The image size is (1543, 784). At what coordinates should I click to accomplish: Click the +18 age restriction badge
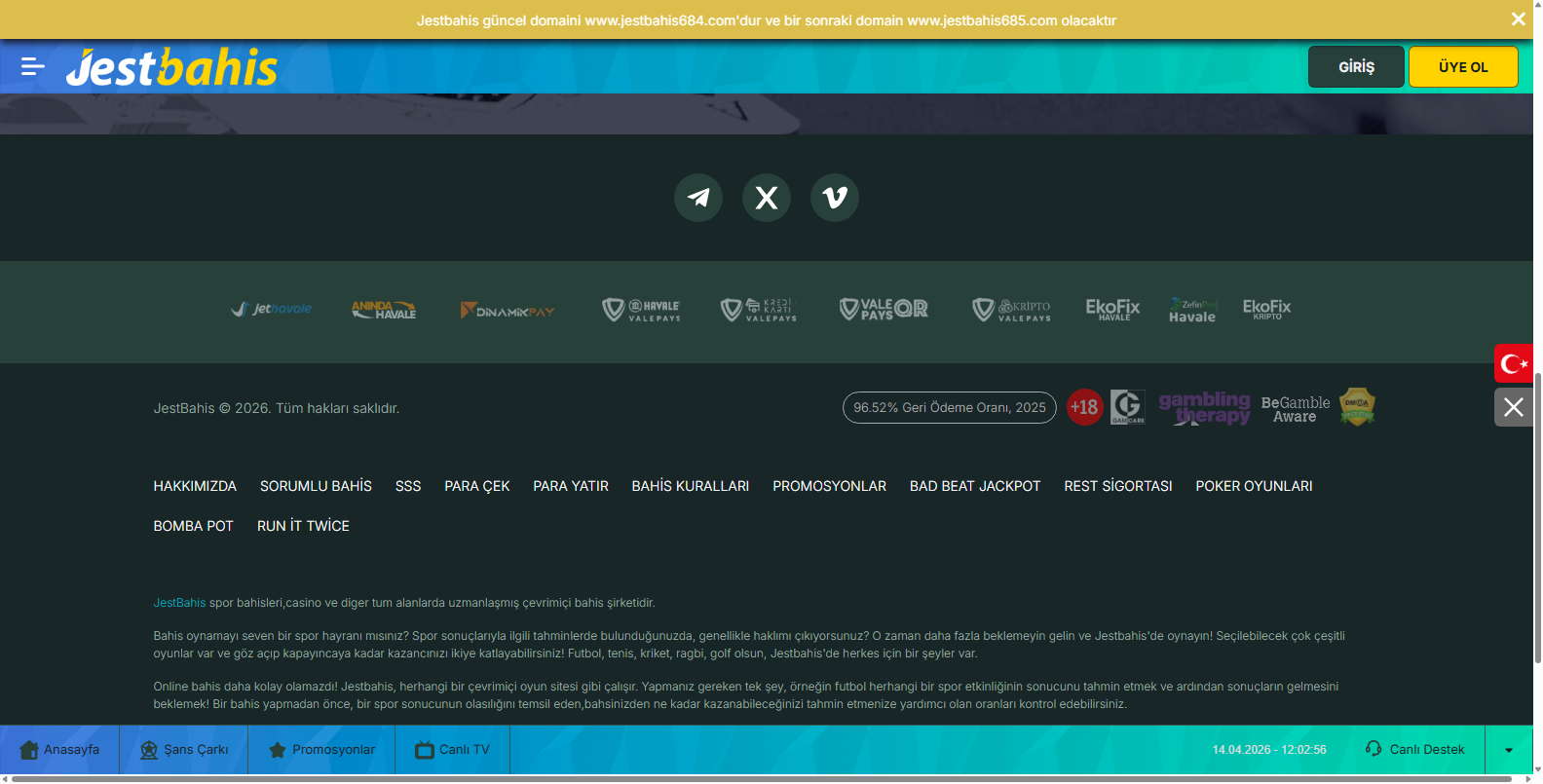click(x=1085, y=407)
